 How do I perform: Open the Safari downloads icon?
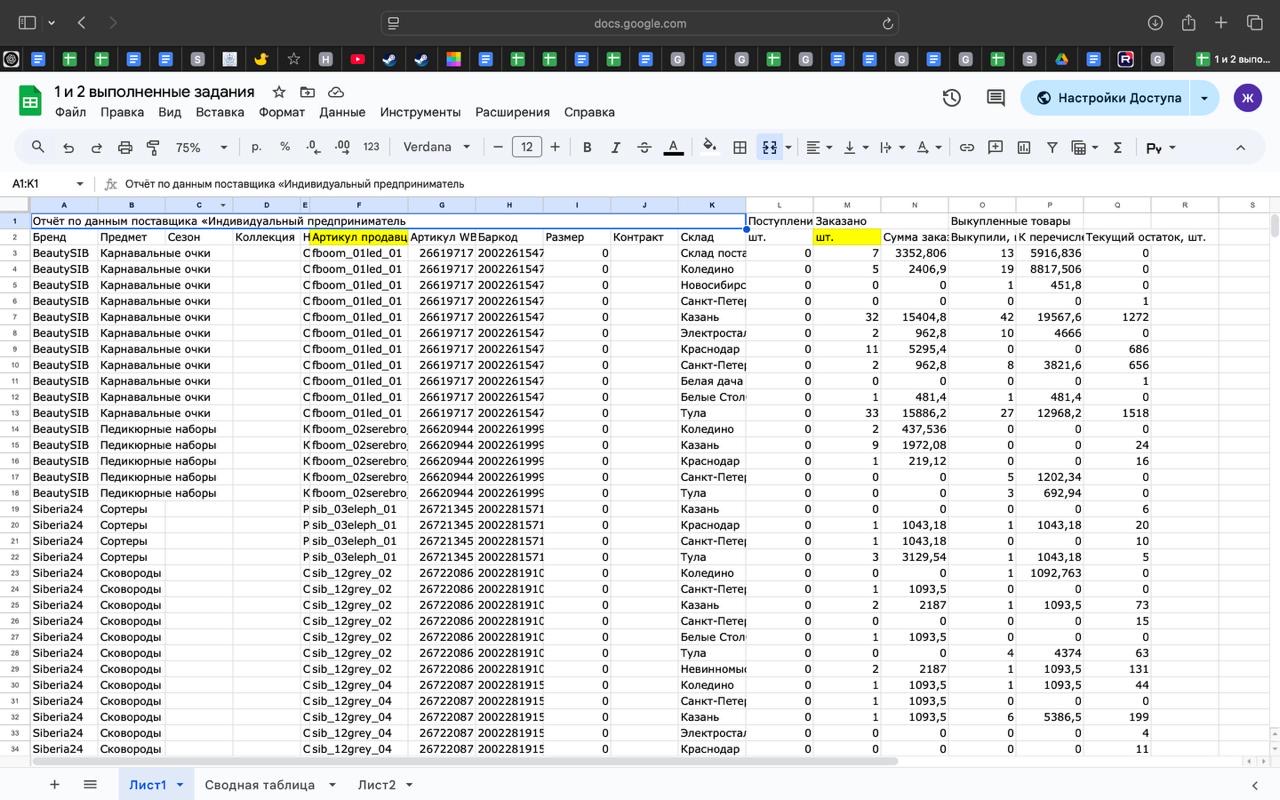pos(1155,23)
